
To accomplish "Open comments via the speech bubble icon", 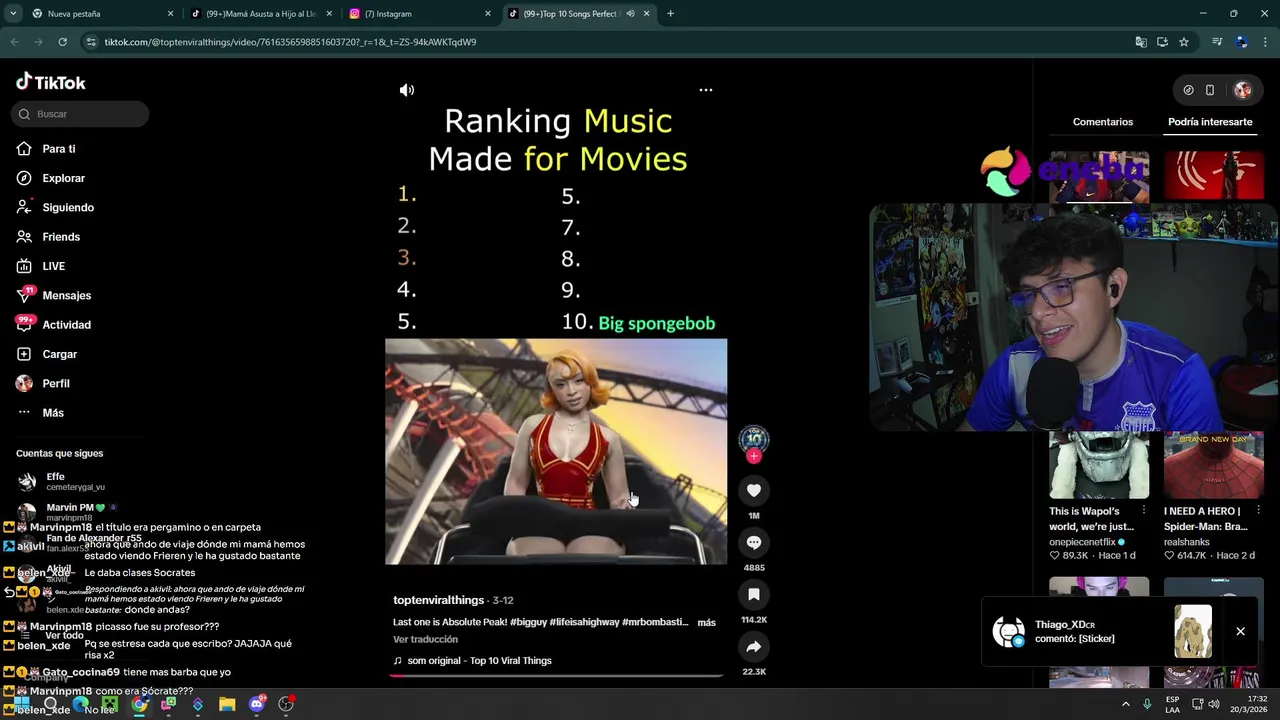I will pyautogui.click(x=754, y=542).
